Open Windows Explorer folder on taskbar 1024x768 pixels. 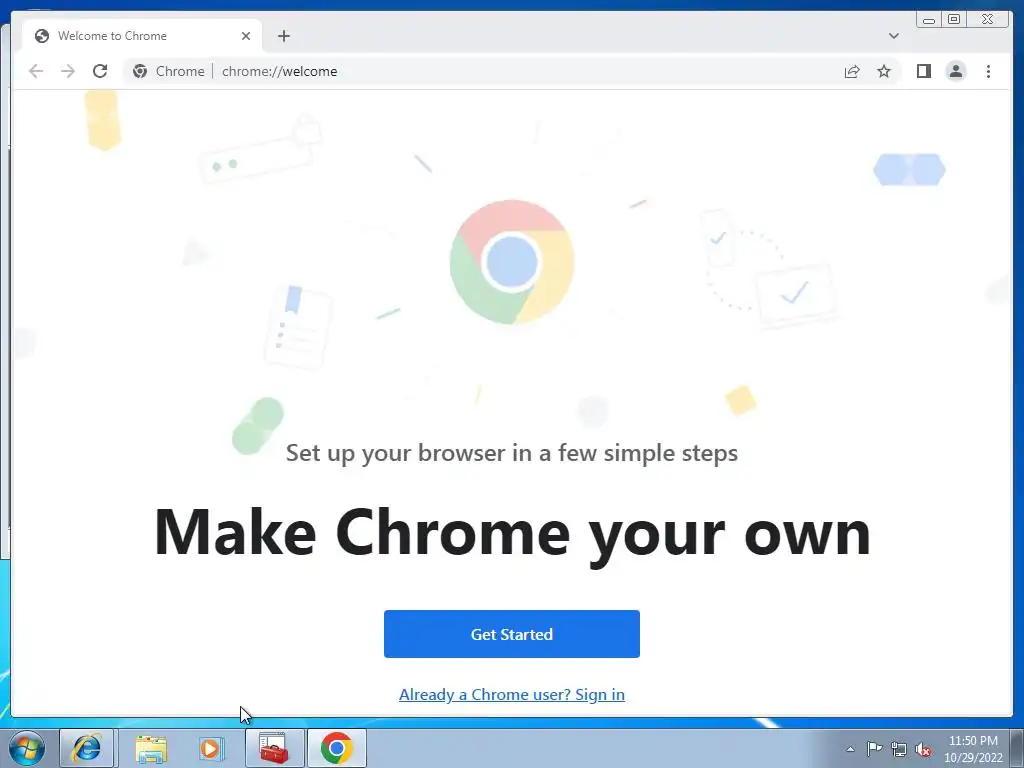click(x=151, y=748)
